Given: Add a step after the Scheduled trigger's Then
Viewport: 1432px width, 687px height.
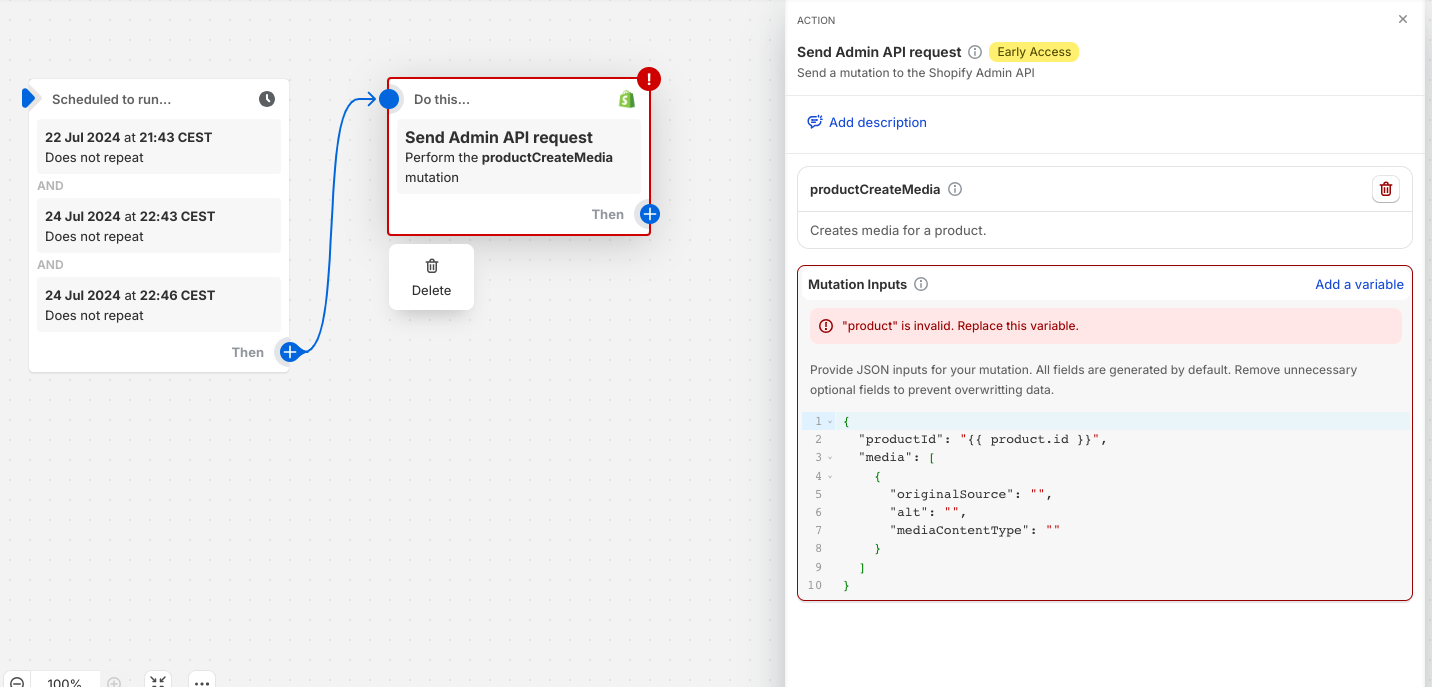Looking at the screenshot, I should (290, 352).
